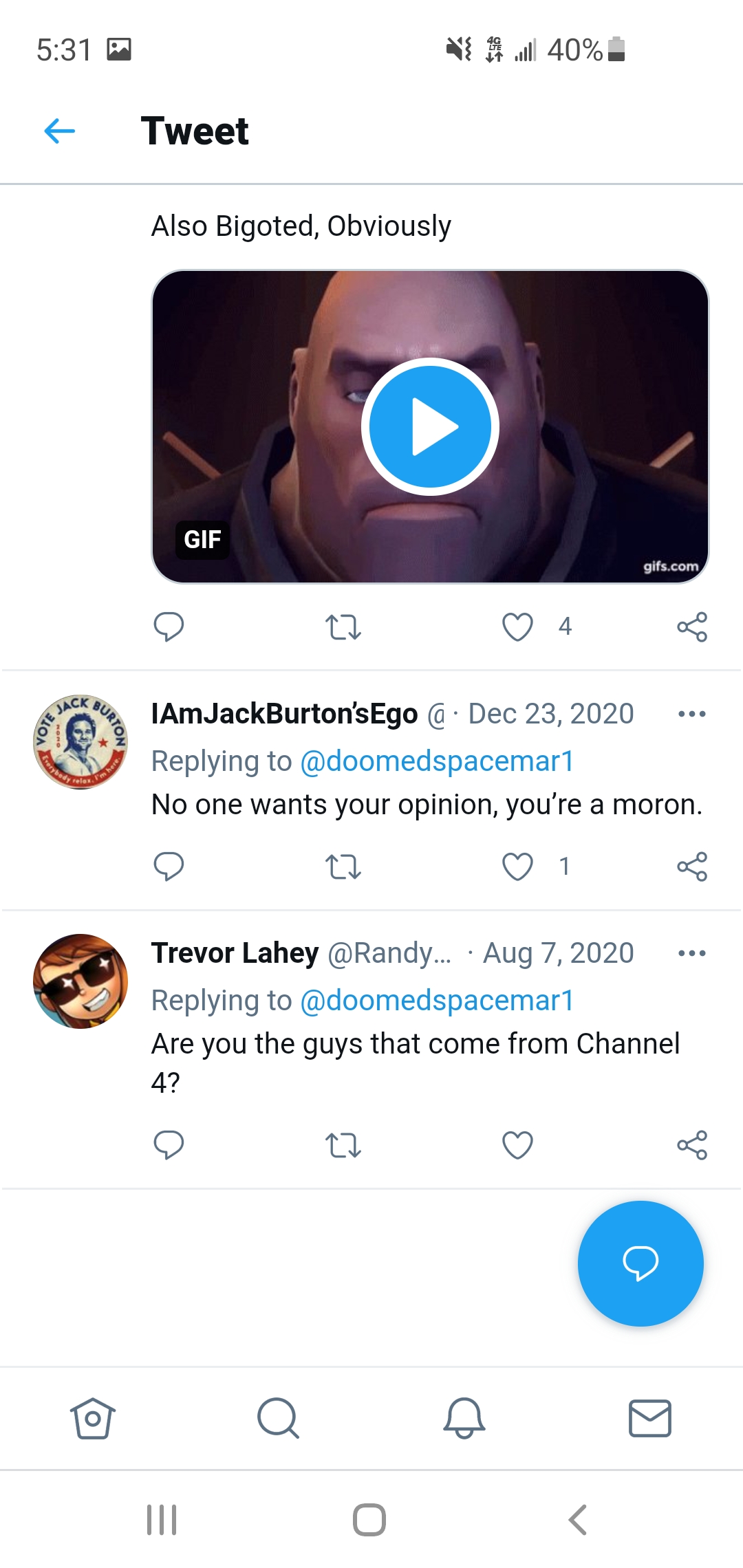Go back using the blue arrow

coord(59,131)
